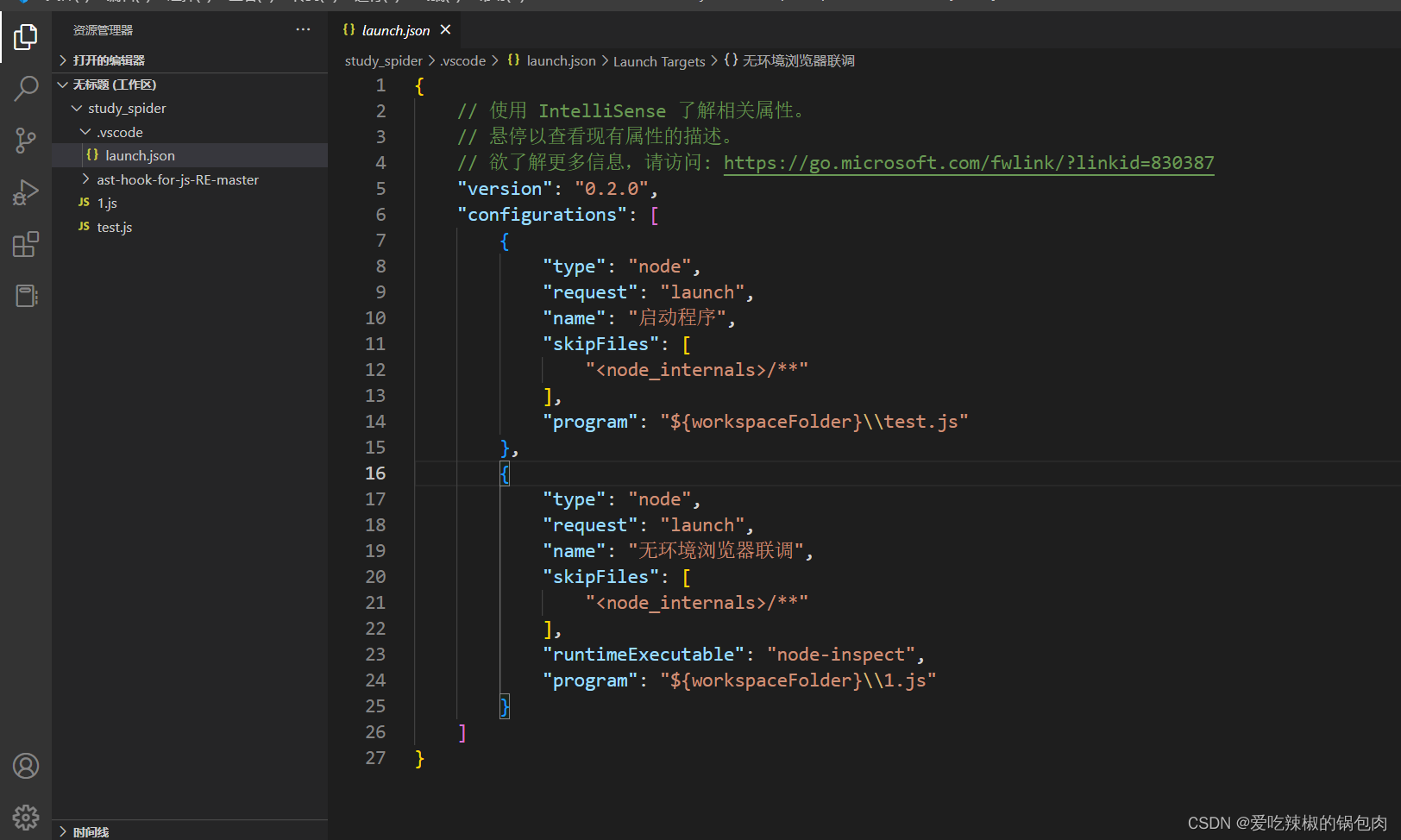The image size is (1401, 840).
Task: Click the "version" key on line 5
Action: click(x=504, y=189)
